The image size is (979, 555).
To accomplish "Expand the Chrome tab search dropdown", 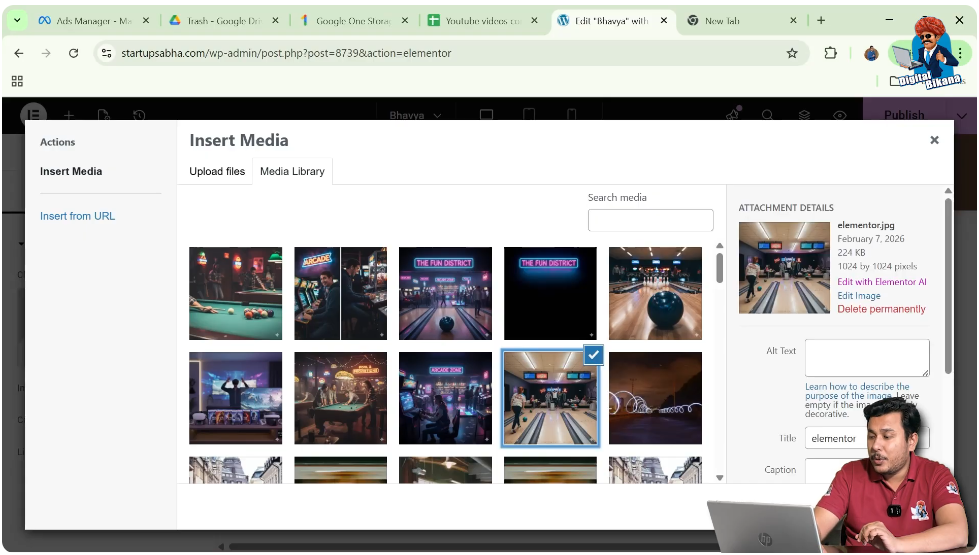I will 17,20.
